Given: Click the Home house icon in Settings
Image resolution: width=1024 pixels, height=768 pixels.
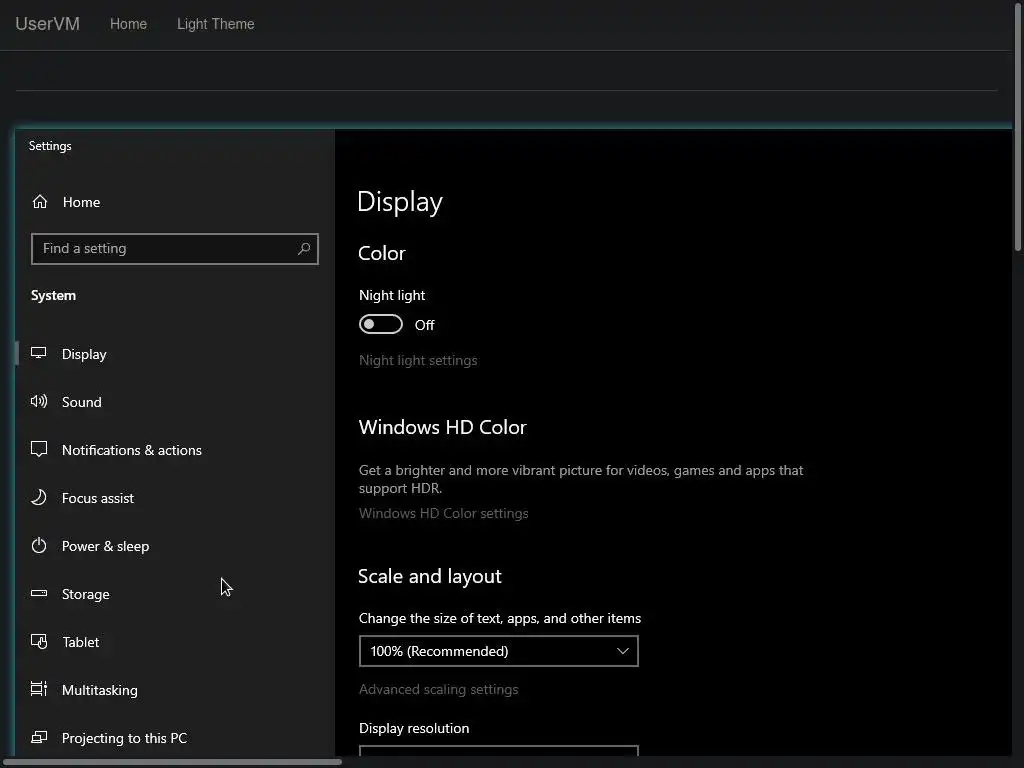Looking at the screenshot, I should [x=40, y=202].
